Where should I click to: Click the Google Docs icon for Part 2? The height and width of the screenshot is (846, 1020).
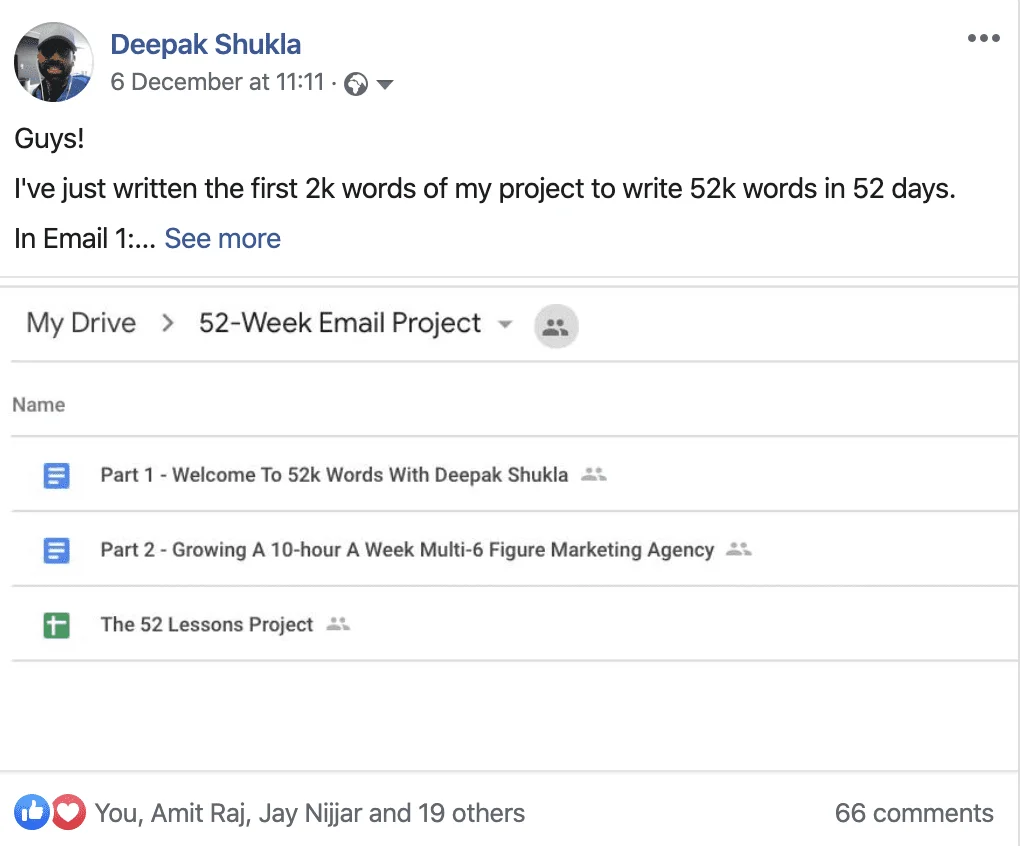coord(57,550)
